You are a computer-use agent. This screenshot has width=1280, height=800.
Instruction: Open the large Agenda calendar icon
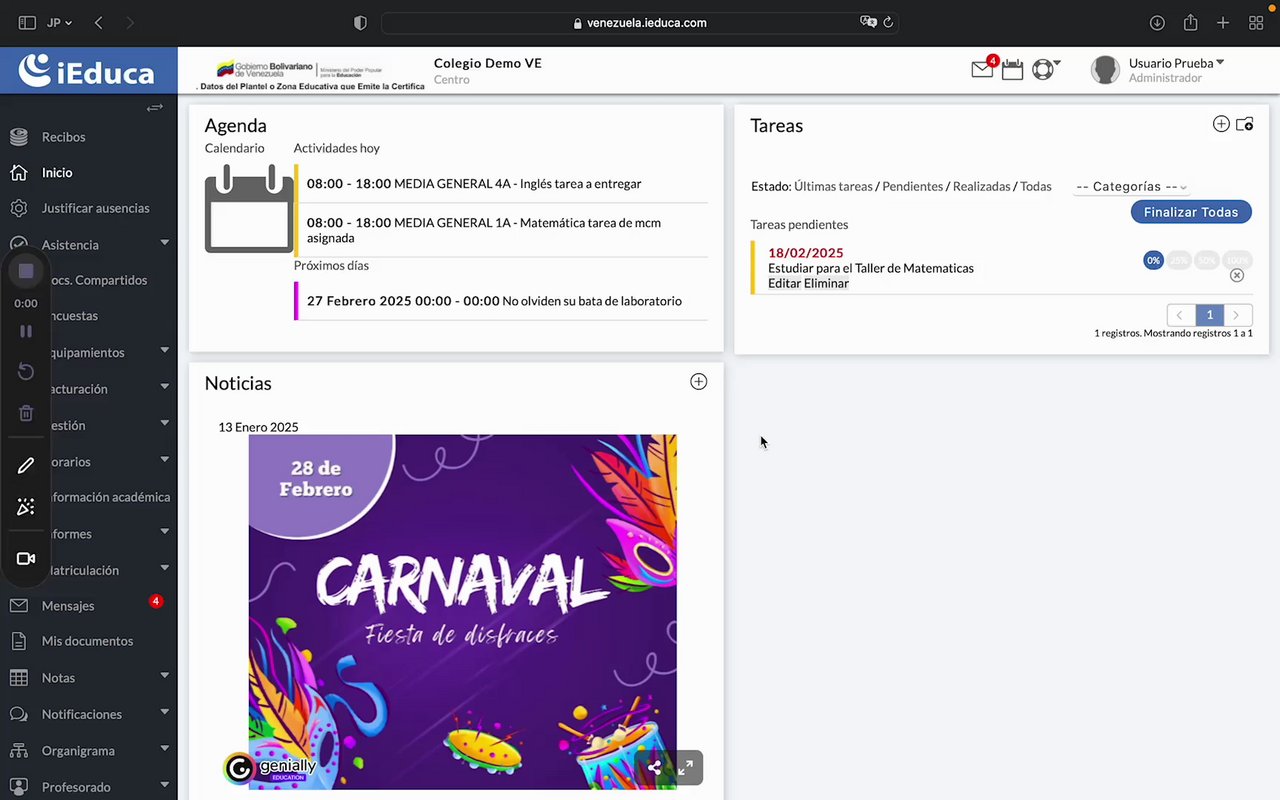click(249, 209)
